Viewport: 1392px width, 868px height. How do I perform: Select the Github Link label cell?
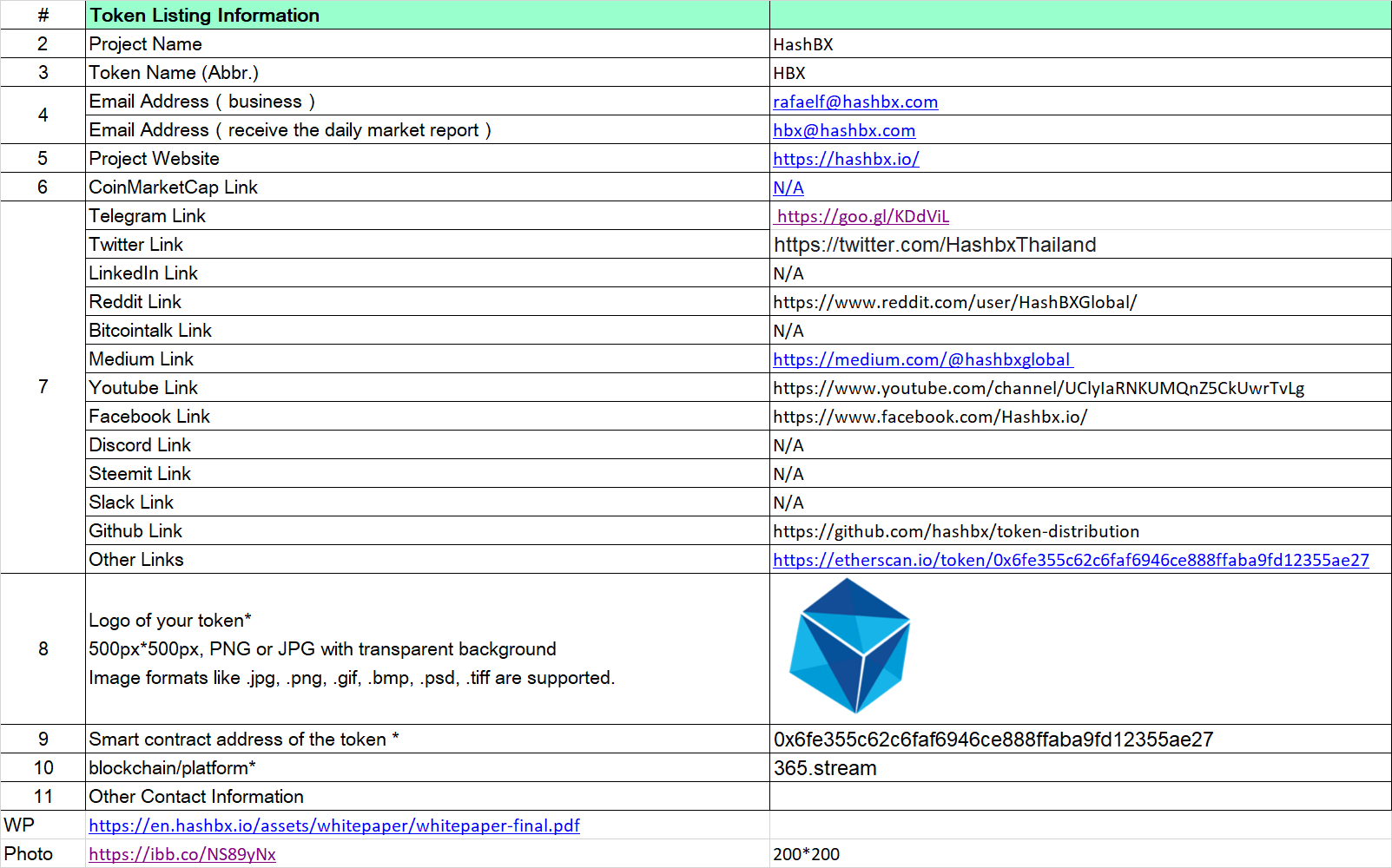(x=427, y=531)
